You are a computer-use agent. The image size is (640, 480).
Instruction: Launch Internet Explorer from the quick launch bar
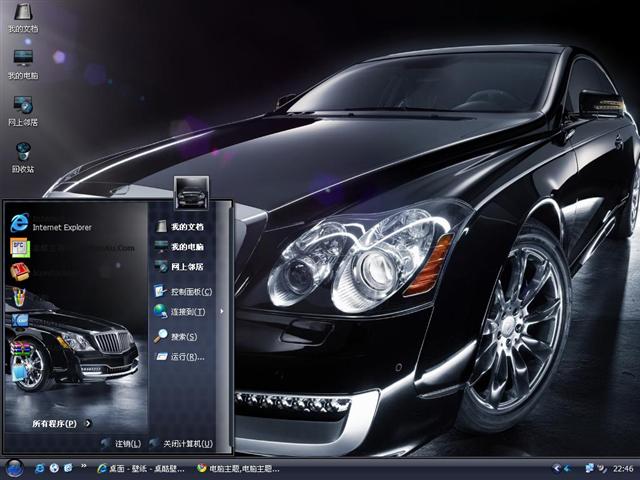tap(40, 468)
